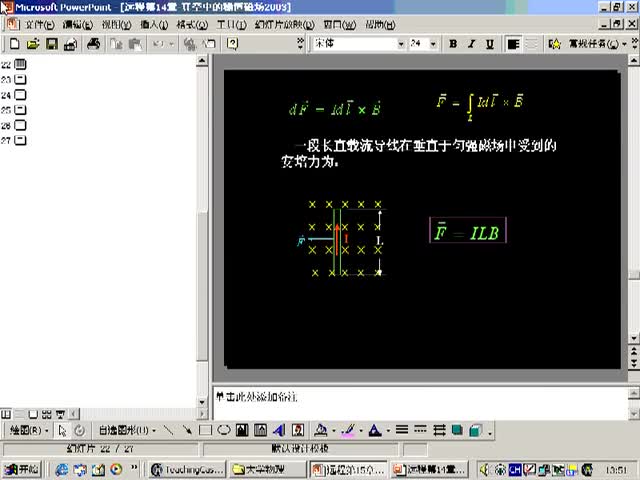
Task: Click the Shadow style icon
Action: point(457,430)
